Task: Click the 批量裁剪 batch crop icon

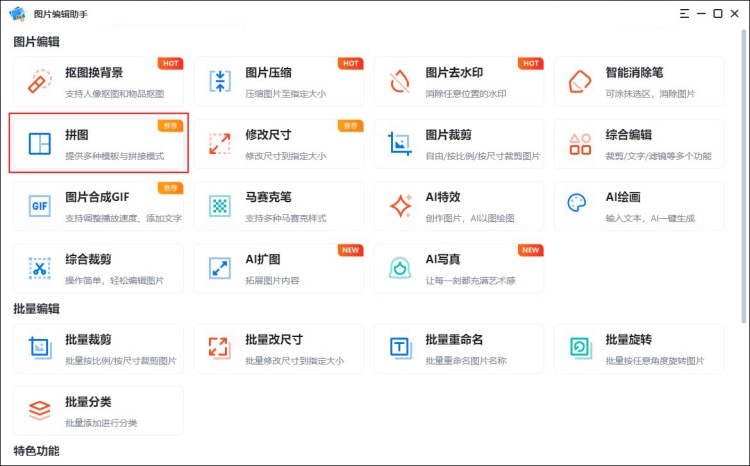Action: click(x=40, y=348)
